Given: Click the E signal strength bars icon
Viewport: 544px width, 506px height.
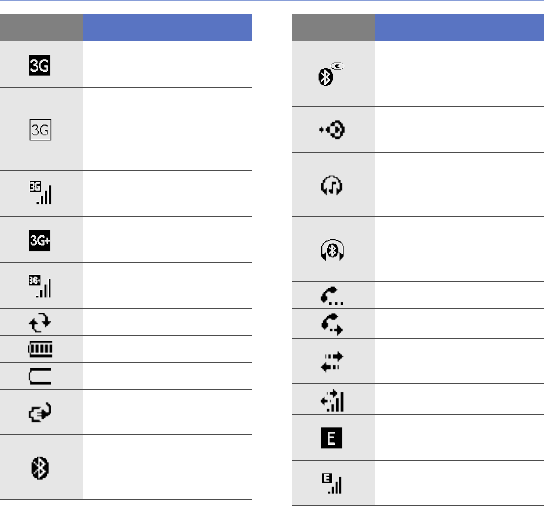Looking at the screenshot, I should click(x=332, y=483).
